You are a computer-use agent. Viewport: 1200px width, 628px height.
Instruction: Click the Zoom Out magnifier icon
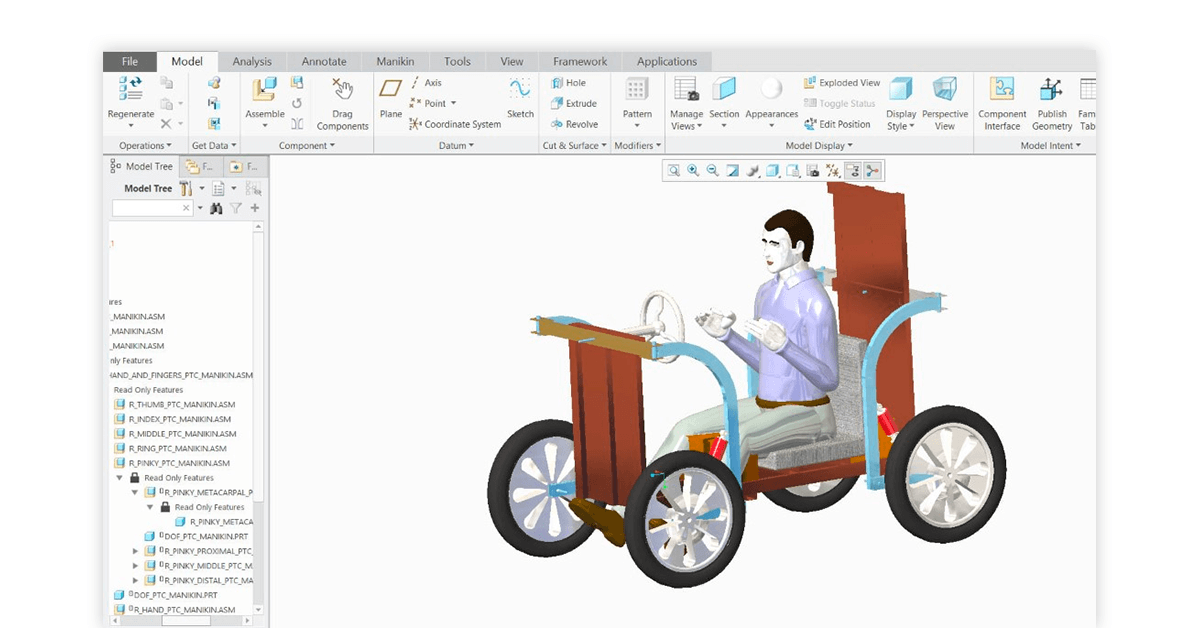[x=712, y=171]
